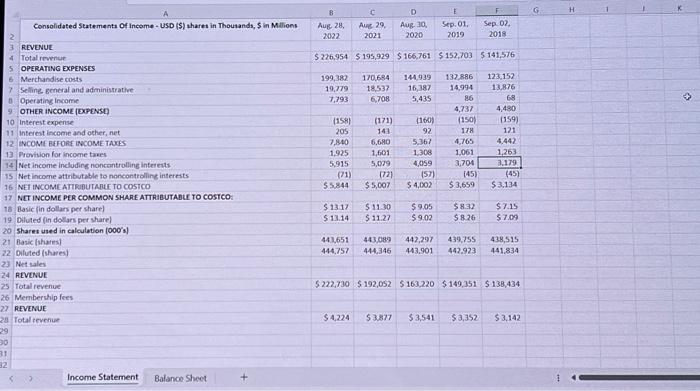The image size is (700, 391).
Task: Select operating income value 7,793
Action: pos(338,99)
